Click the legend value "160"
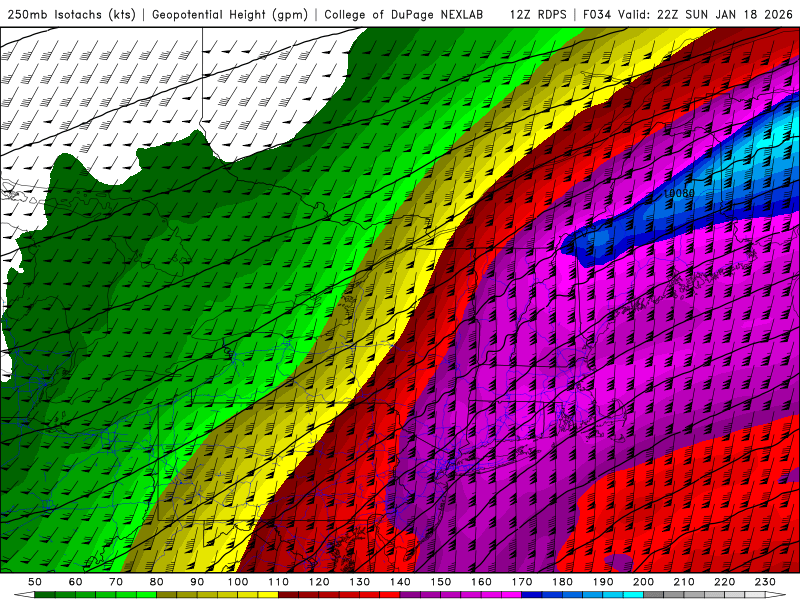 pos(481,582)
